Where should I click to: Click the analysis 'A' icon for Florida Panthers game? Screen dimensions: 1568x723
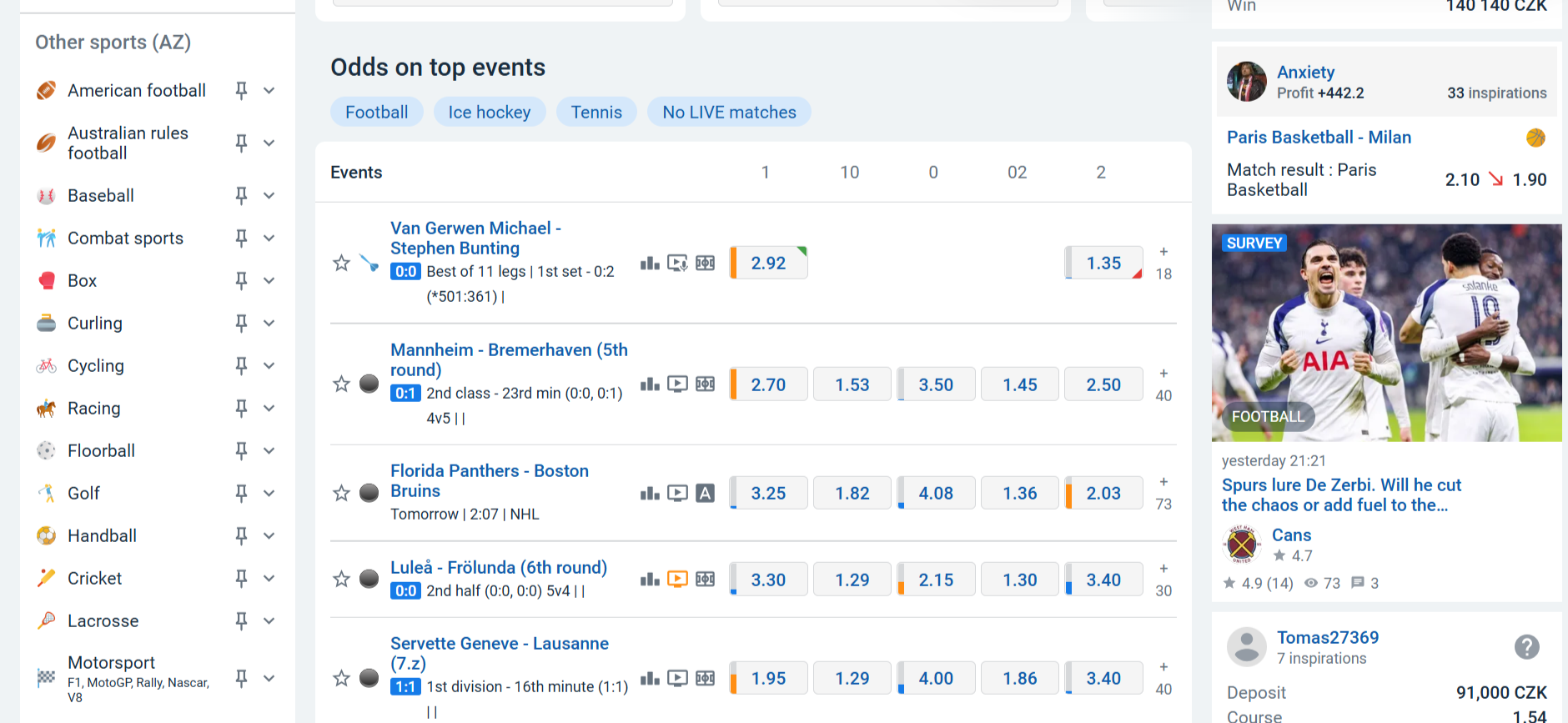tap(706, 493)
